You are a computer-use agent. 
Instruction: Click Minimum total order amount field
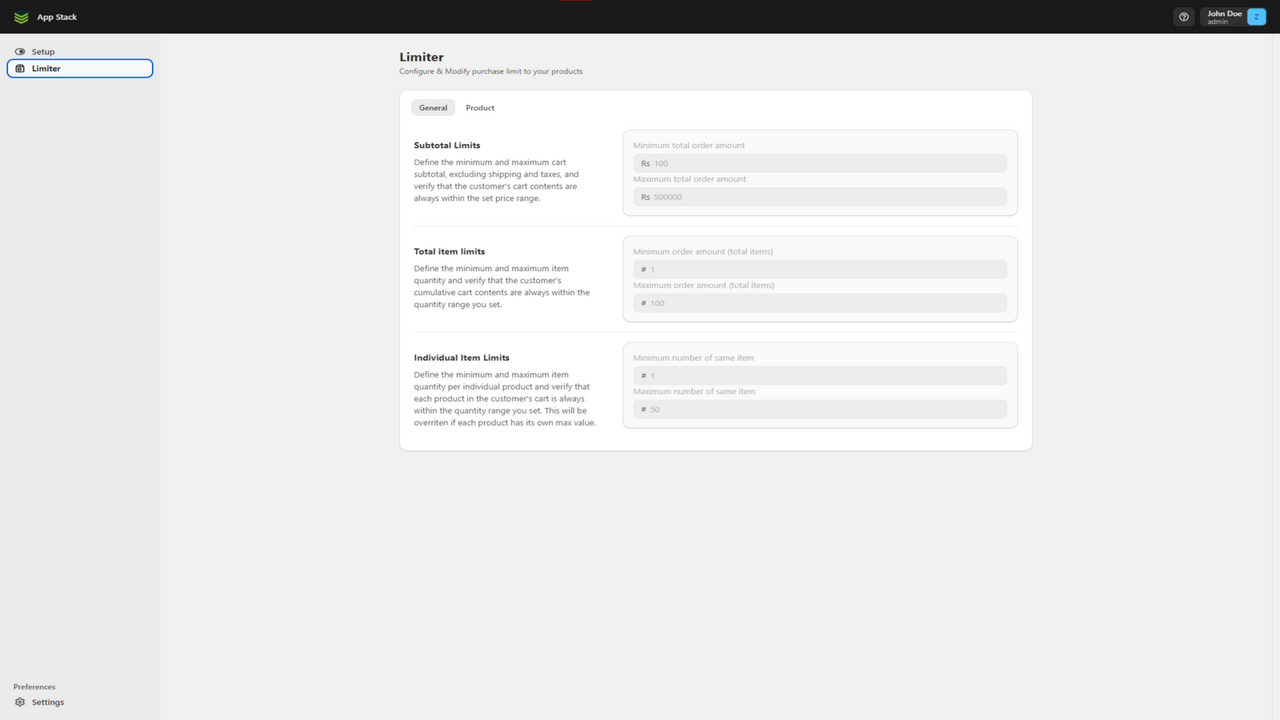tap(820, 163)
